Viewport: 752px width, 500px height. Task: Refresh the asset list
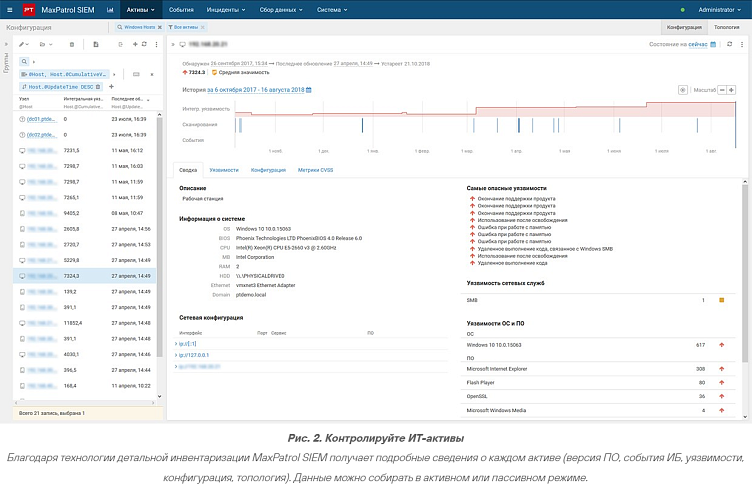click(x=144, y=44)
